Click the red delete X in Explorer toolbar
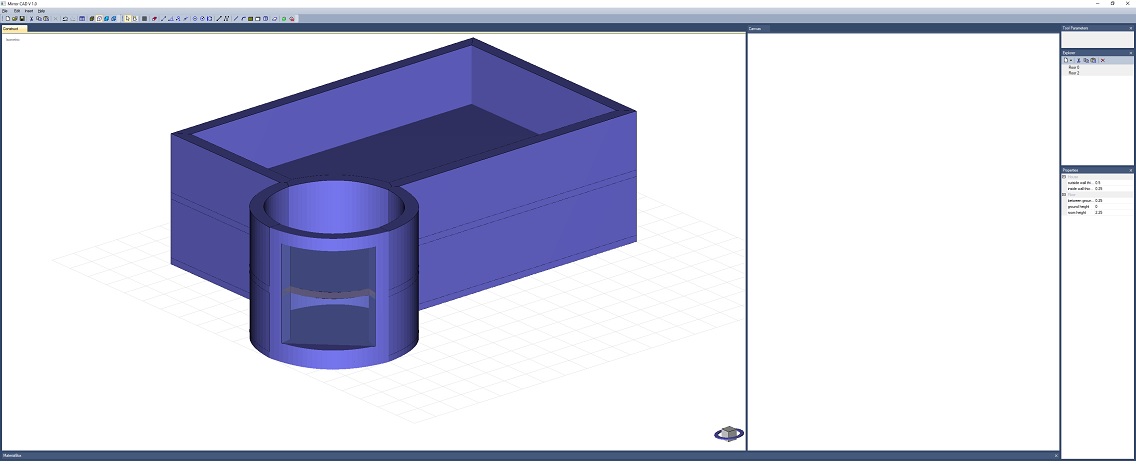The width and height of the screenshot is (1136, 476). (x=1102, y=60)
